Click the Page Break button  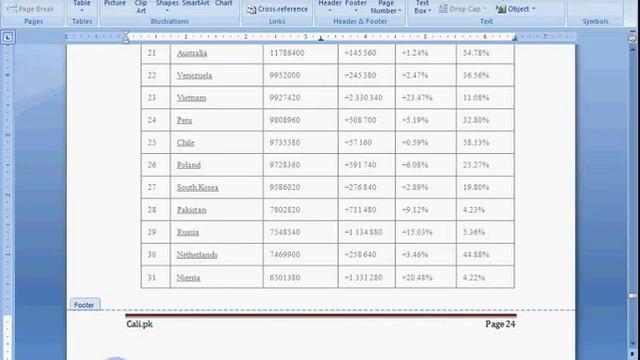(x=31, y=9)
